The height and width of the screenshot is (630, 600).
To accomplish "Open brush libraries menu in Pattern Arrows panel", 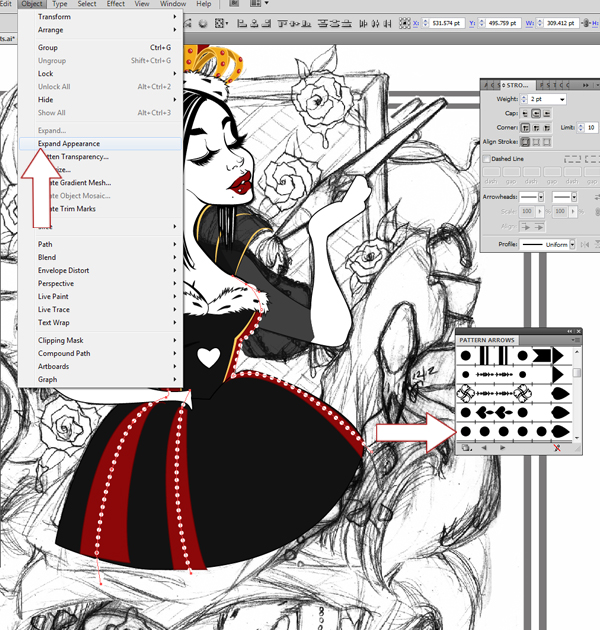I will click(x=467, y=448).
